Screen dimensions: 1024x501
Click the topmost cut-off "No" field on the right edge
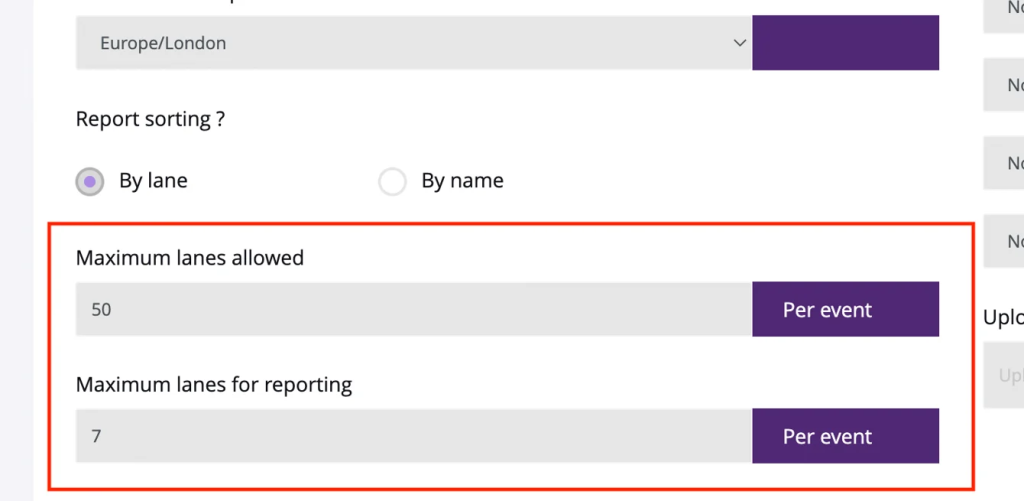pos(1005,14)
